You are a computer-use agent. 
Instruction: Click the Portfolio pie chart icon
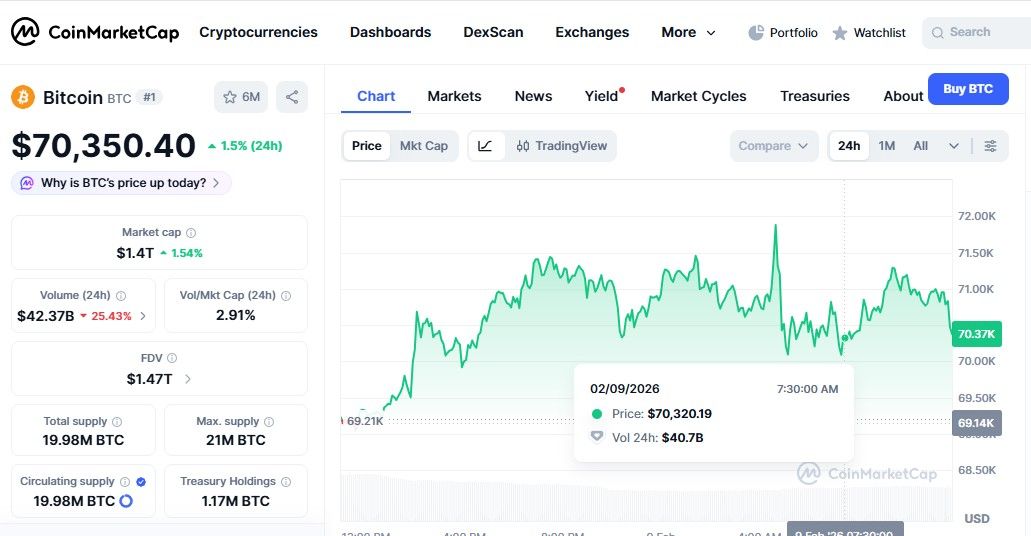(x=756, y=33)
